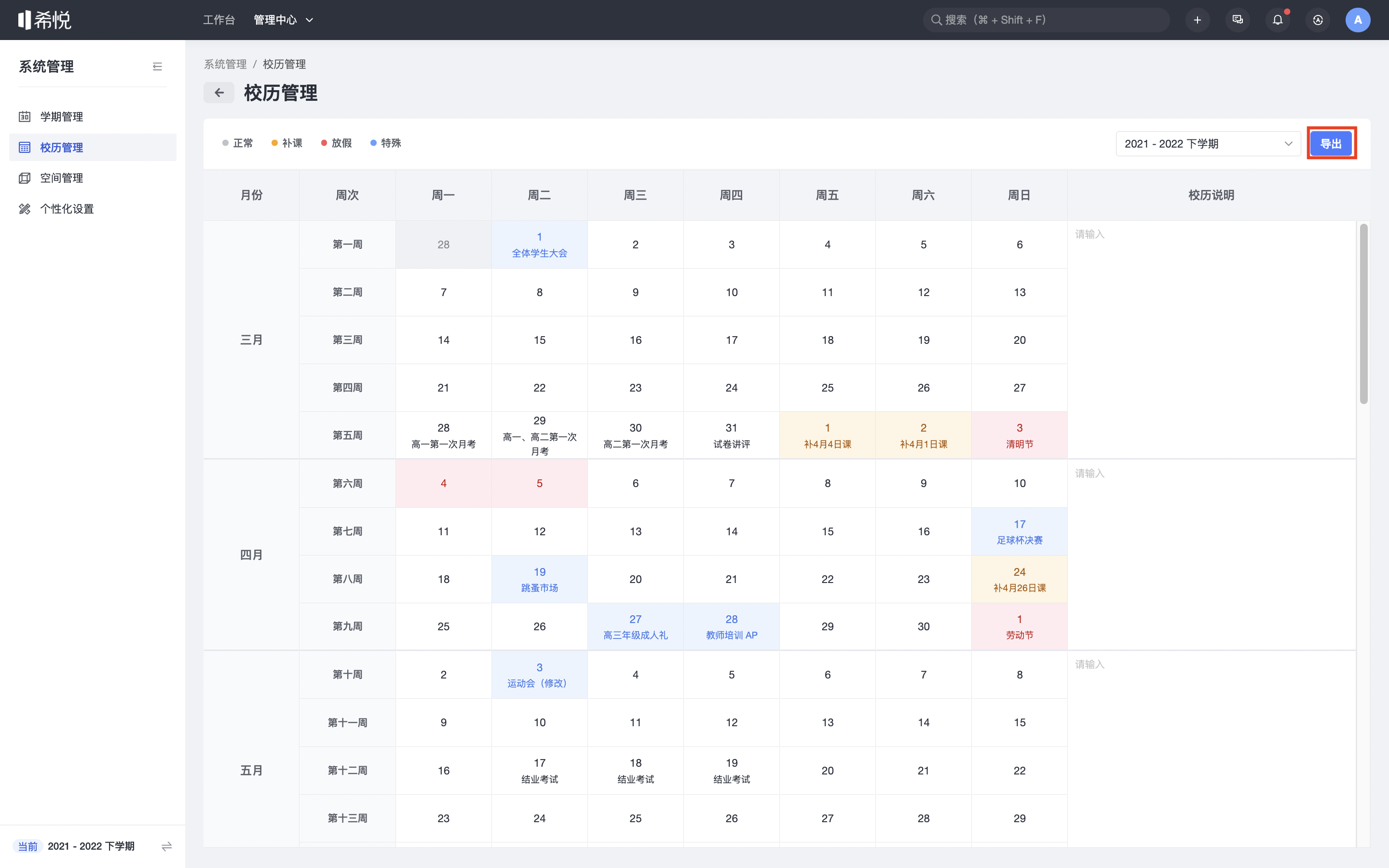The image size is (1389, 868).
Task: Select the 补4月26日课 day cell
Action: [1020, 579]
